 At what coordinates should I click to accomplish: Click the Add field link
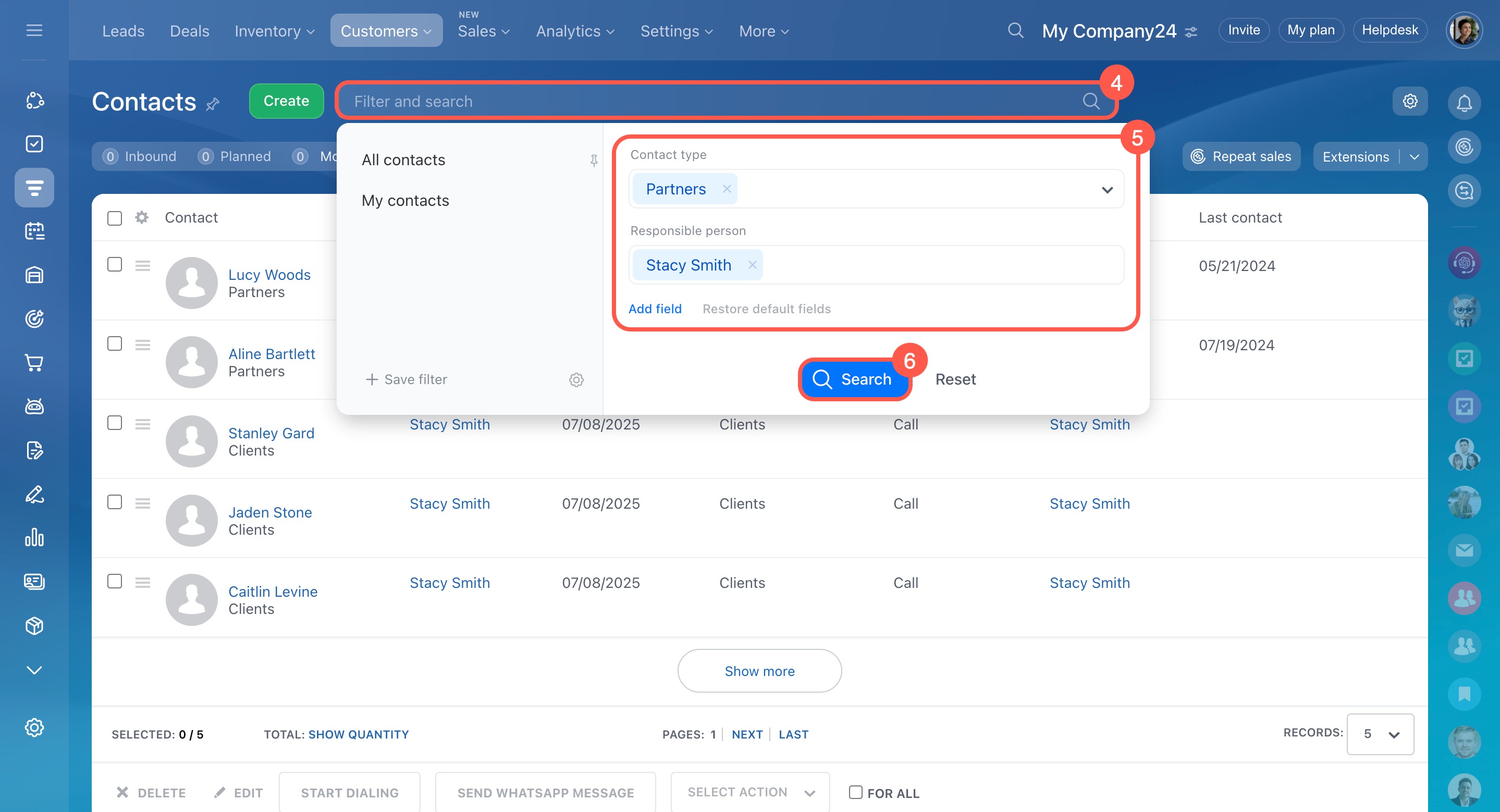655,309
